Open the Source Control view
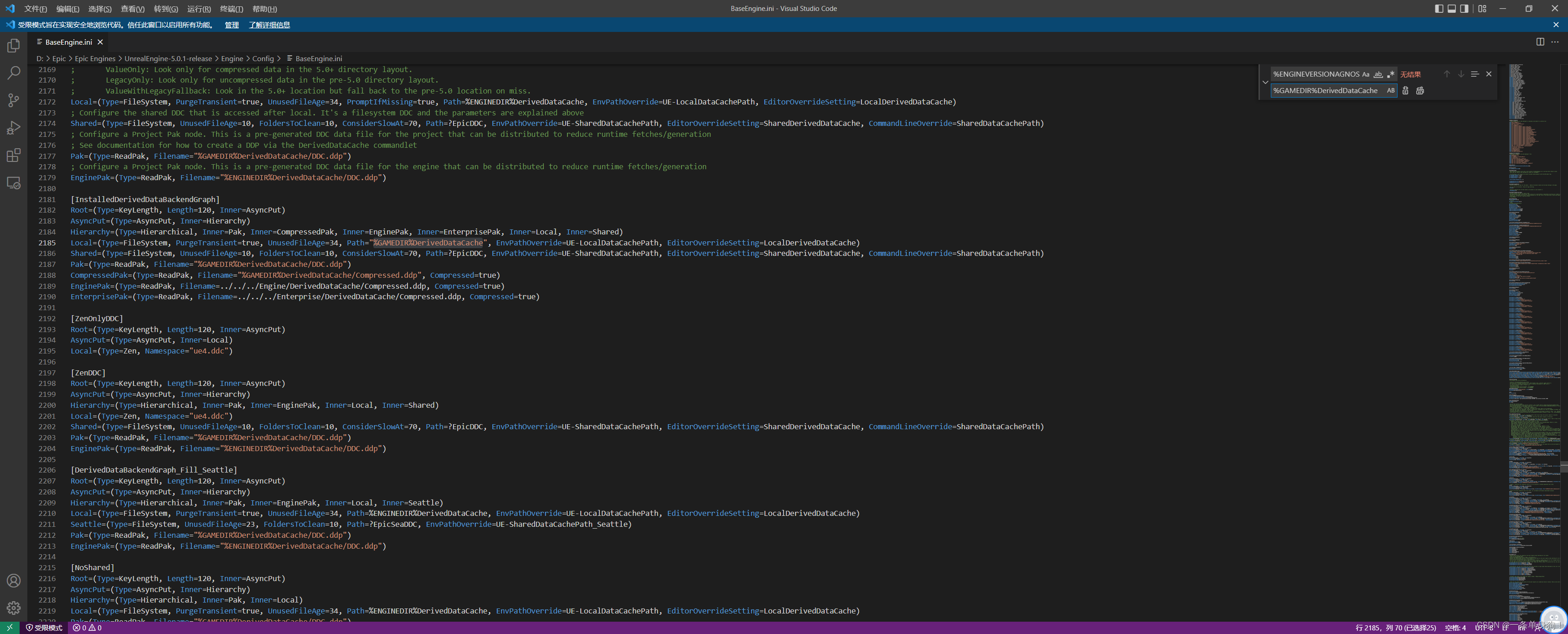Image resolution: width=1568 pixels, height=634 pixels. (x=13, y=100)
